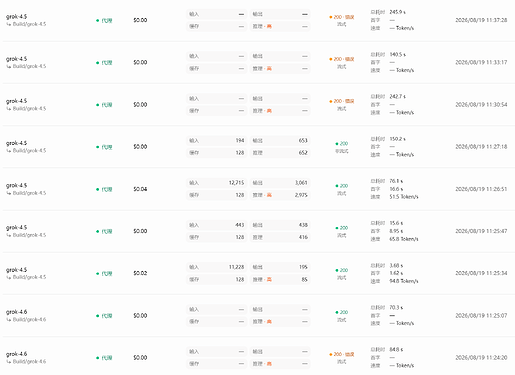Viewport: 515px width, 375px height.
Task: Click the timestamp 2026/08/19 11:25:34
Action: [481, 273]
